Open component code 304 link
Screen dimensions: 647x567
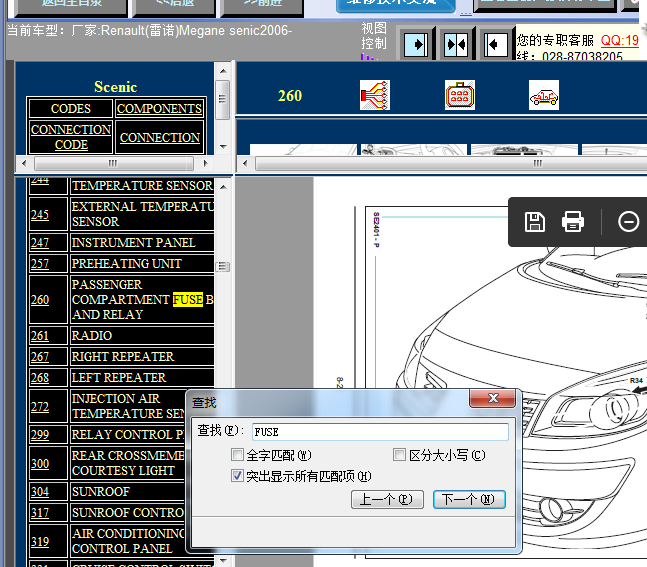coord(40,492)
